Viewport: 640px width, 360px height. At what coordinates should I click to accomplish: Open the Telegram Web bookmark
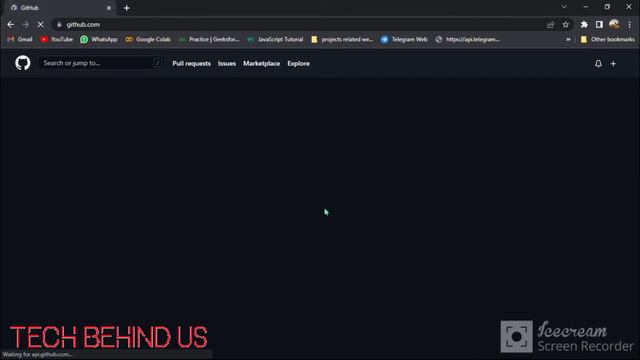[404, 39]
